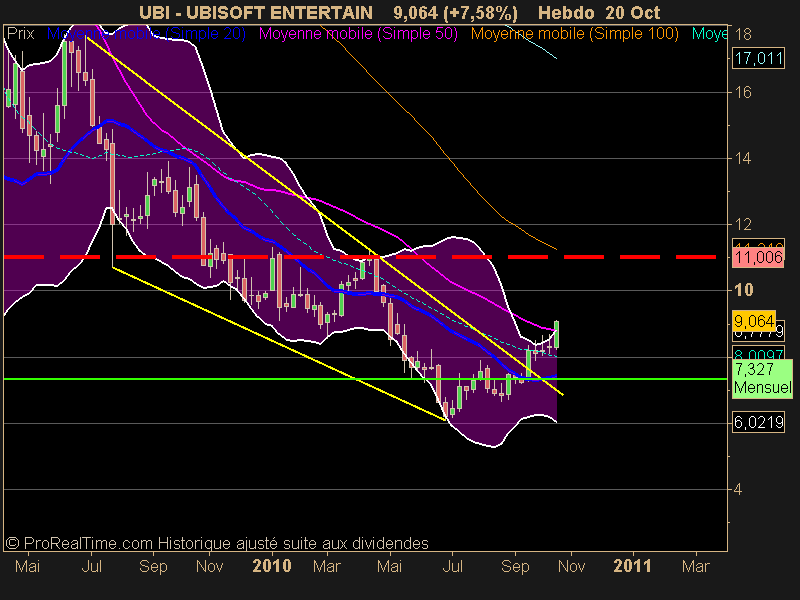Click '2011' on the time axis
The width and height of the screenshot is (800, 600).
coord(632,566)
